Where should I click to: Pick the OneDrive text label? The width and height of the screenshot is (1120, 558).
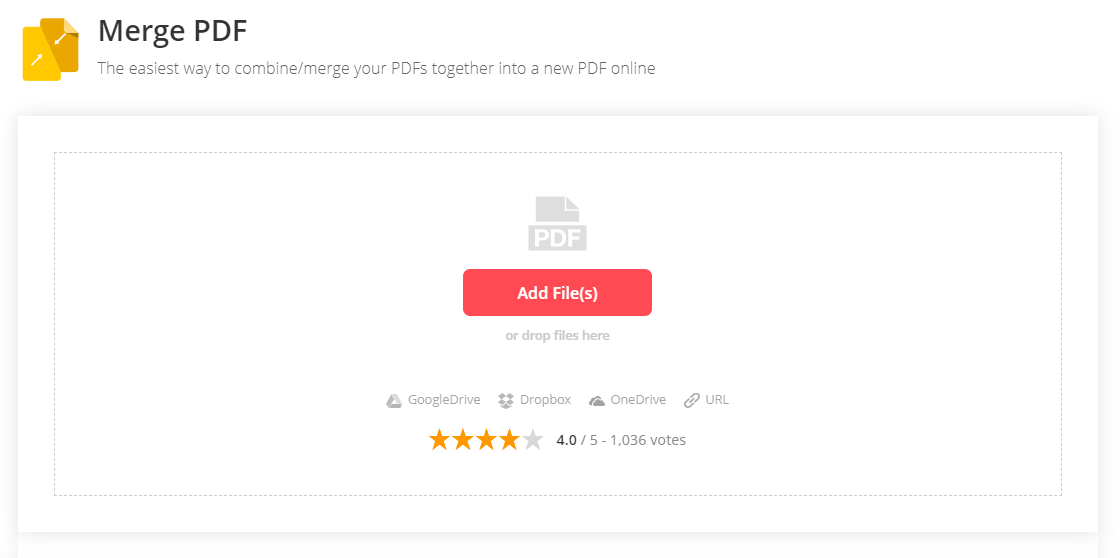click(638, 400)
